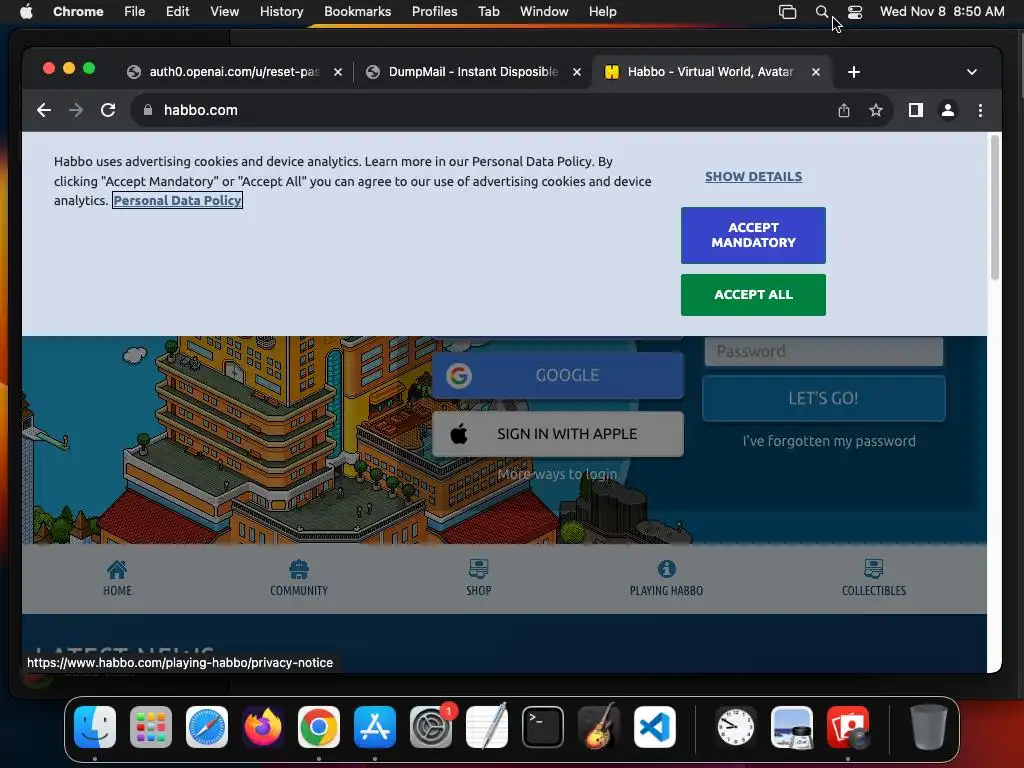1024x768 pixels.
Task: Click Spotlight search icon in menu bar
Action: click(x=822, y=12)
